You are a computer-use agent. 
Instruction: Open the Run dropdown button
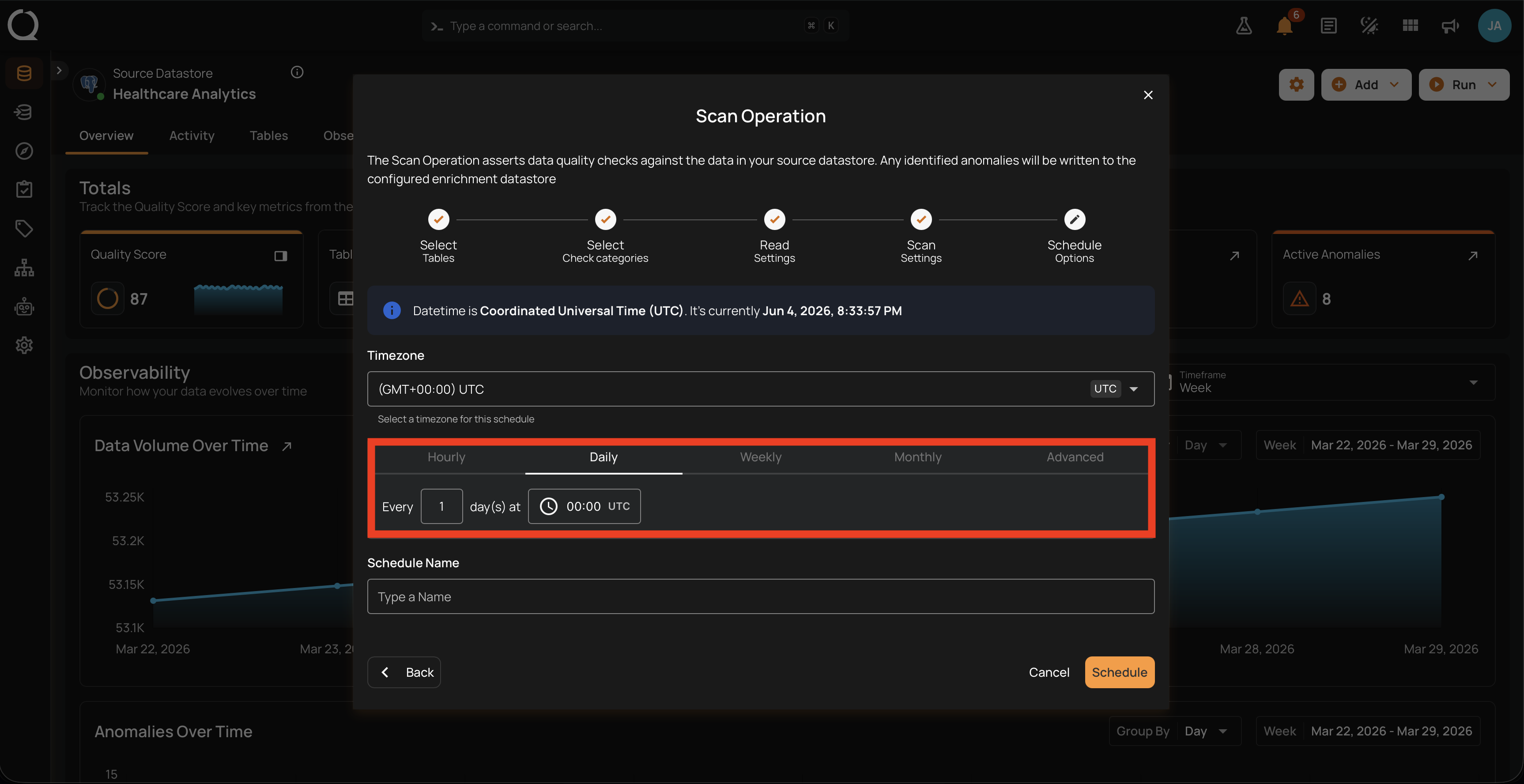point(1464,85)
